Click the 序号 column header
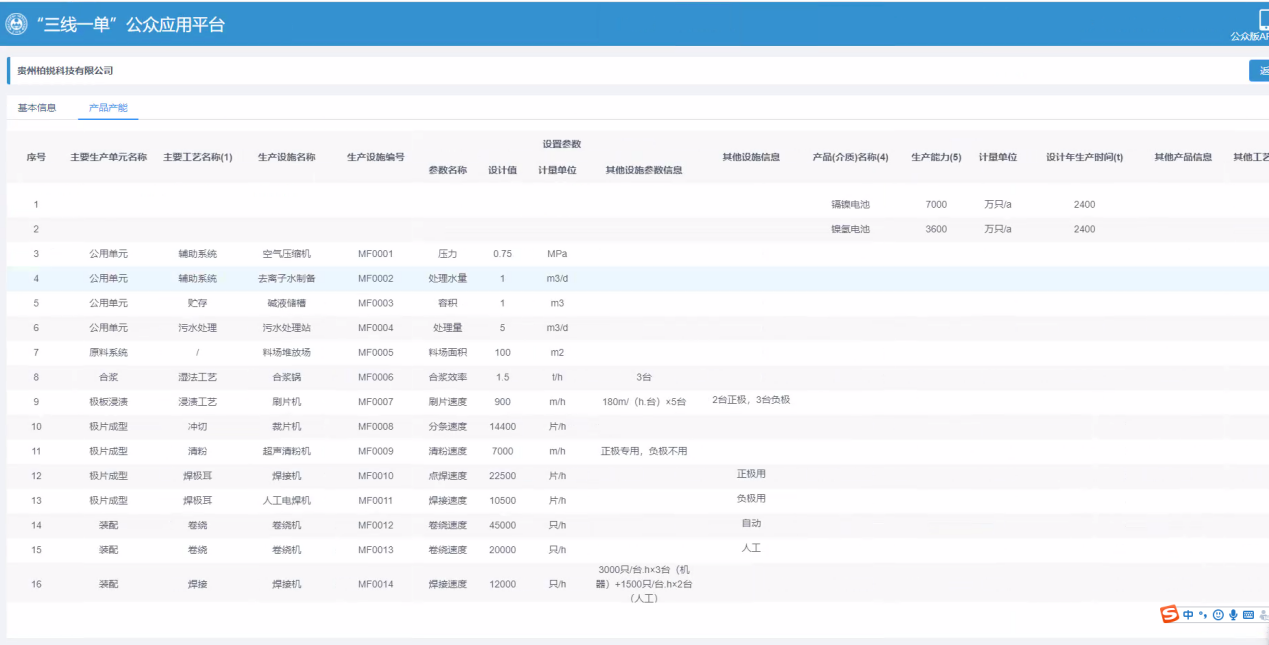 click(36, 157)
